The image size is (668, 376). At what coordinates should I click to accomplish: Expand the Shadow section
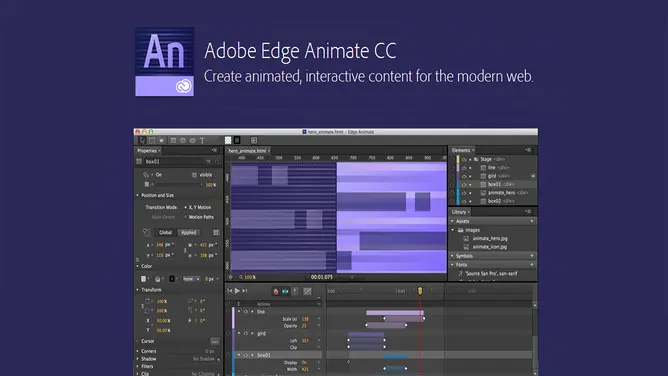pyautogui.click(x=138, y=359)
